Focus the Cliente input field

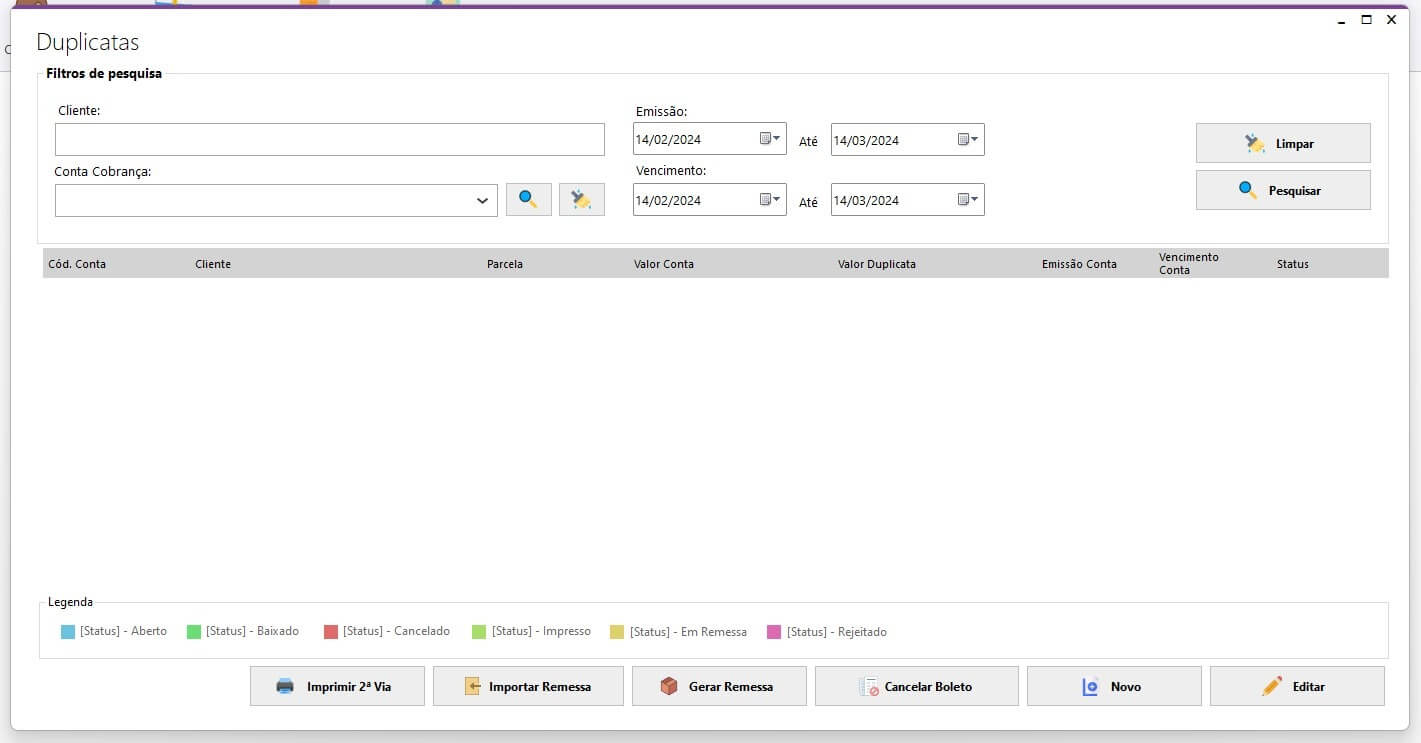pyautogui.click(x=330, y=140)
